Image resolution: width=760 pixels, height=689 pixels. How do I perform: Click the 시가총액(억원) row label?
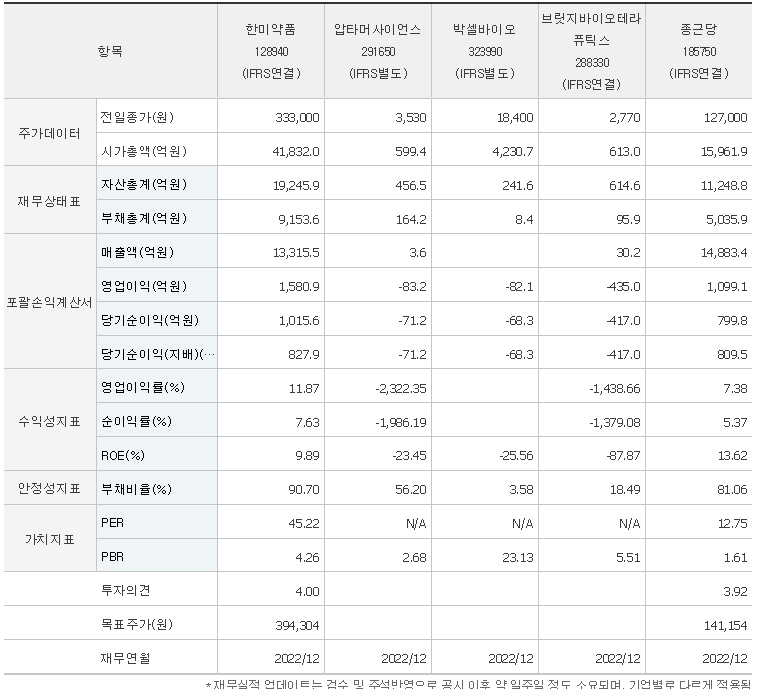click(x=143, y=151)
